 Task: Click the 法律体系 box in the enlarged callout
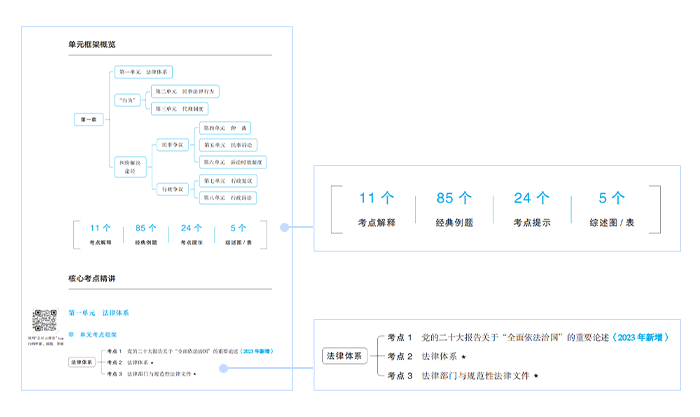click(343, 356)
